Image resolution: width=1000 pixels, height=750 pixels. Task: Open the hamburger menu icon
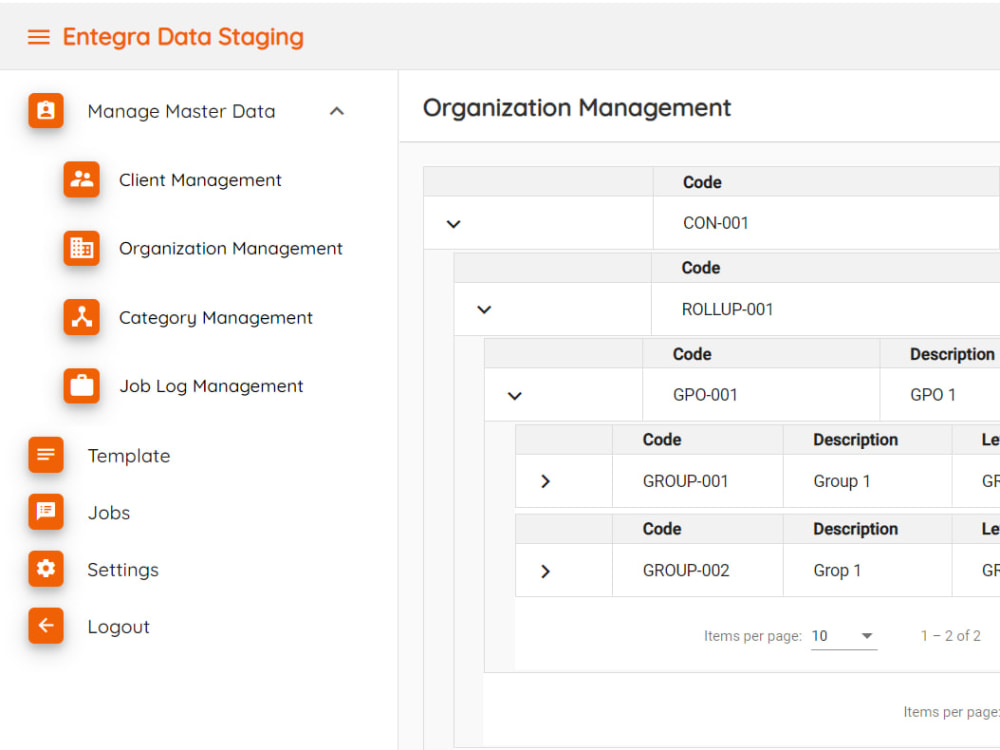(38, 37)
